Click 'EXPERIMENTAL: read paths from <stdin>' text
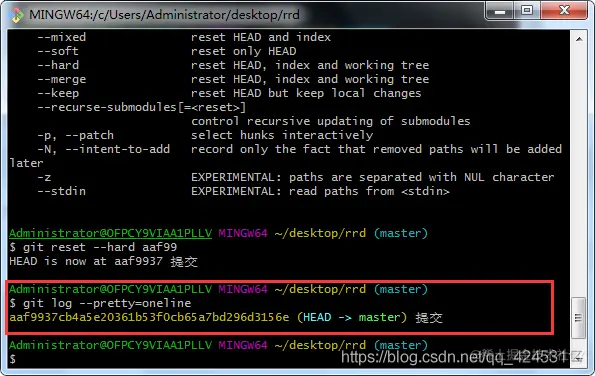 pos(320,191)
